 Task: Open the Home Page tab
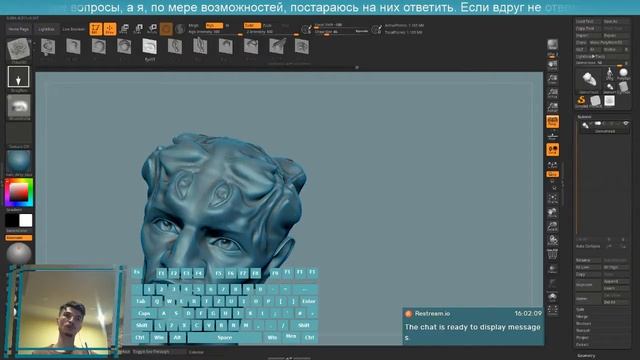click(19, 29)
